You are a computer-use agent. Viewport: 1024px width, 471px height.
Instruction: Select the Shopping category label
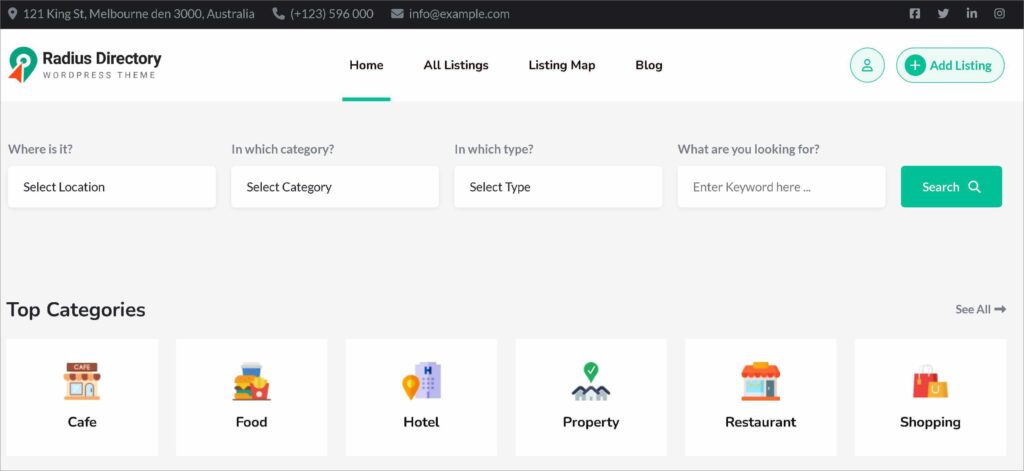point(930,423)
